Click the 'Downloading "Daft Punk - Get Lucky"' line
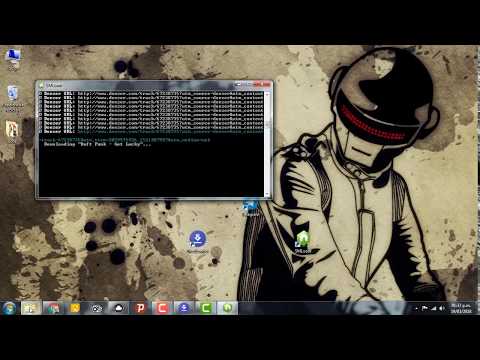480x360 pixels. click(98, 144)
